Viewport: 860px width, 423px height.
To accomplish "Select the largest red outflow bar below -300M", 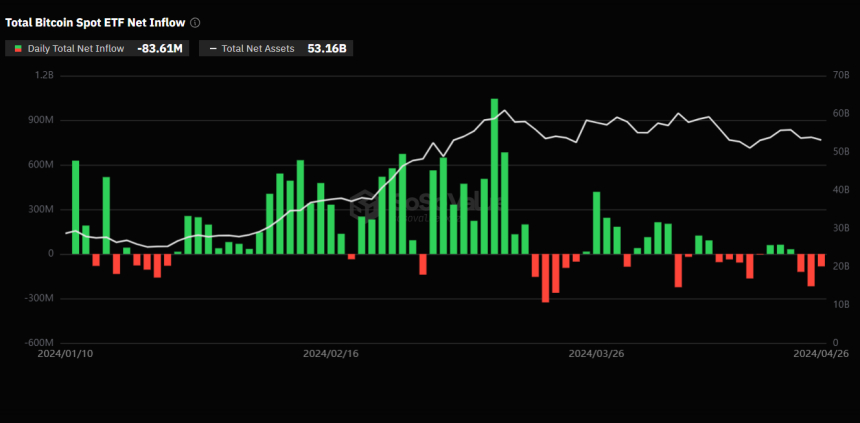I will [545, 277].
